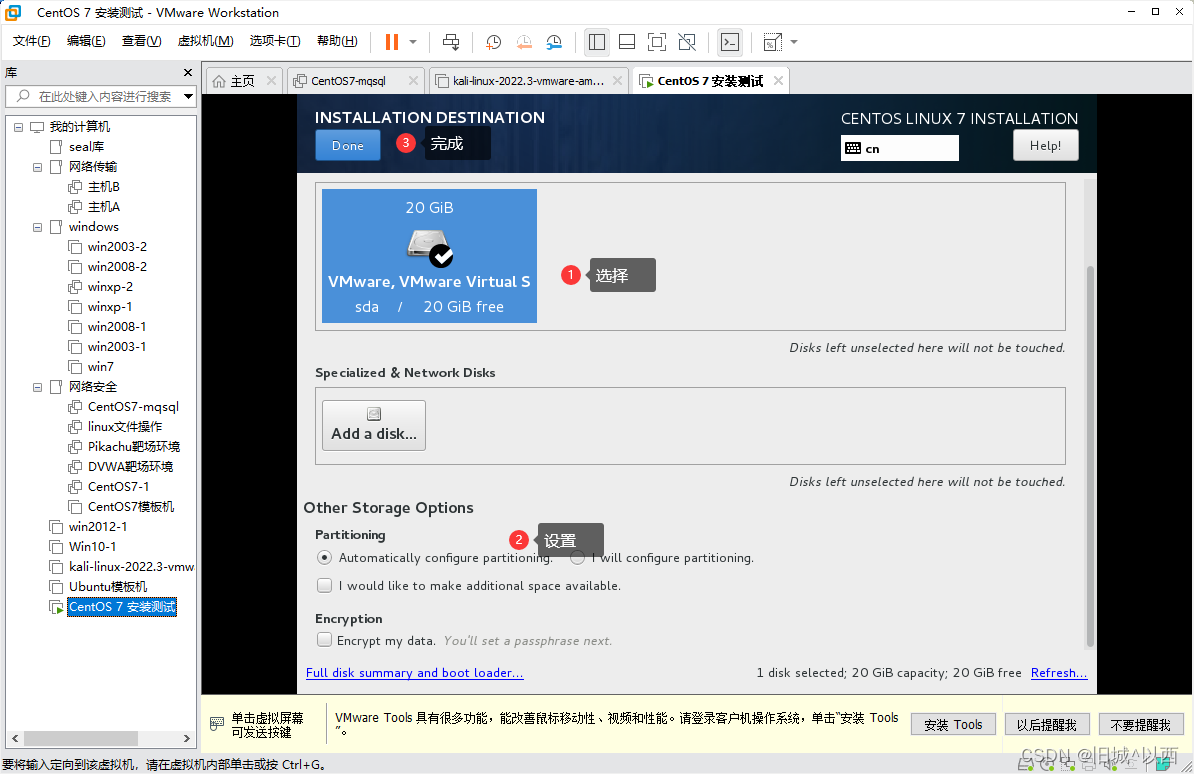The image size is (1194, 774).
Task: Click the 不要提醒我 button
Action: [1141, 724]
